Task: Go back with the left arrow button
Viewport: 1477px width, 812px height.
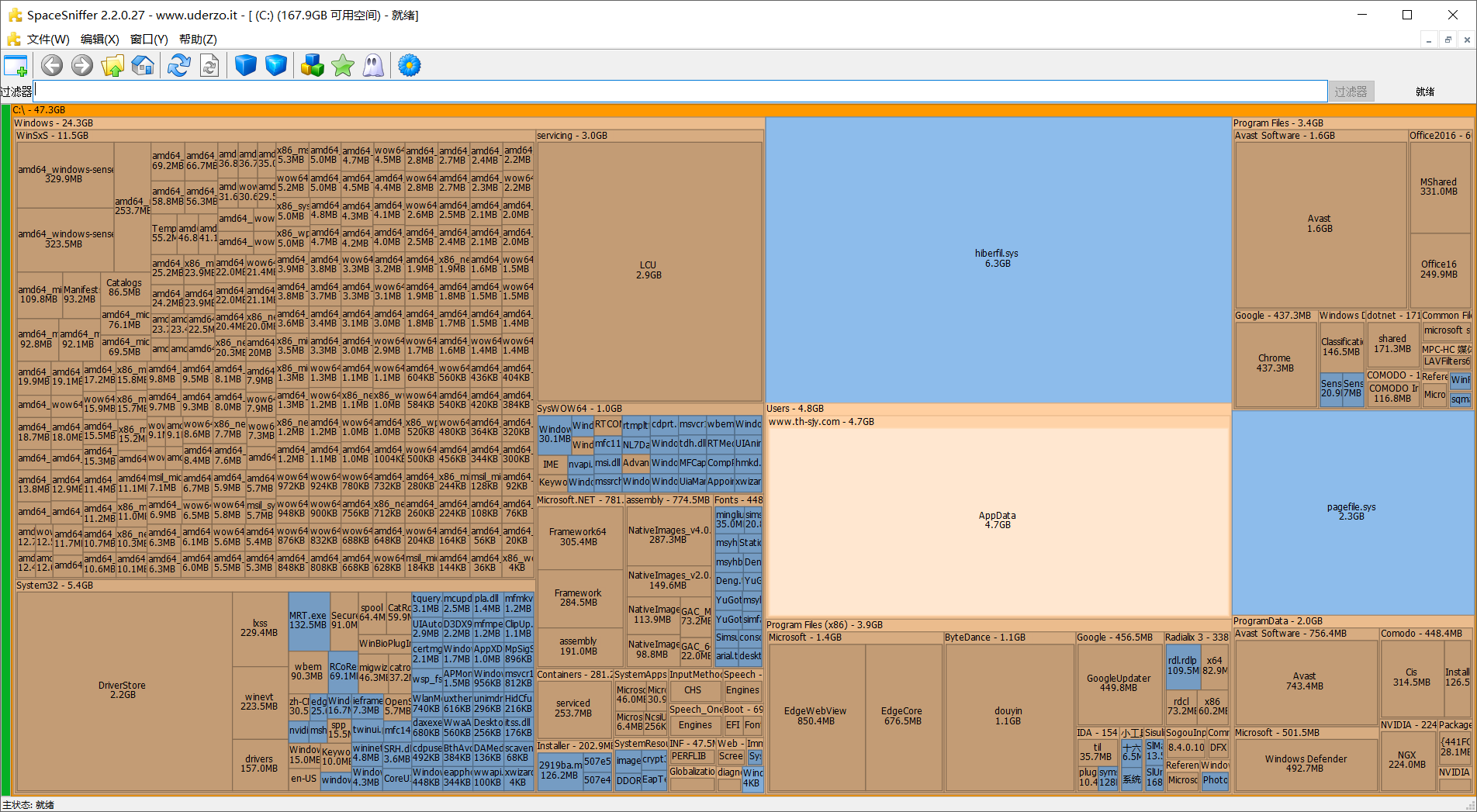Action: [x=52, y=66]
